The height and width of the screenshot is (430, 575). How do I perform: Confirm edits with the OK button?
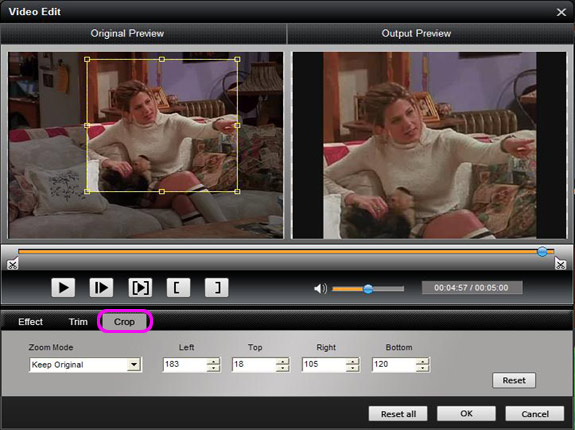(466, 414)
